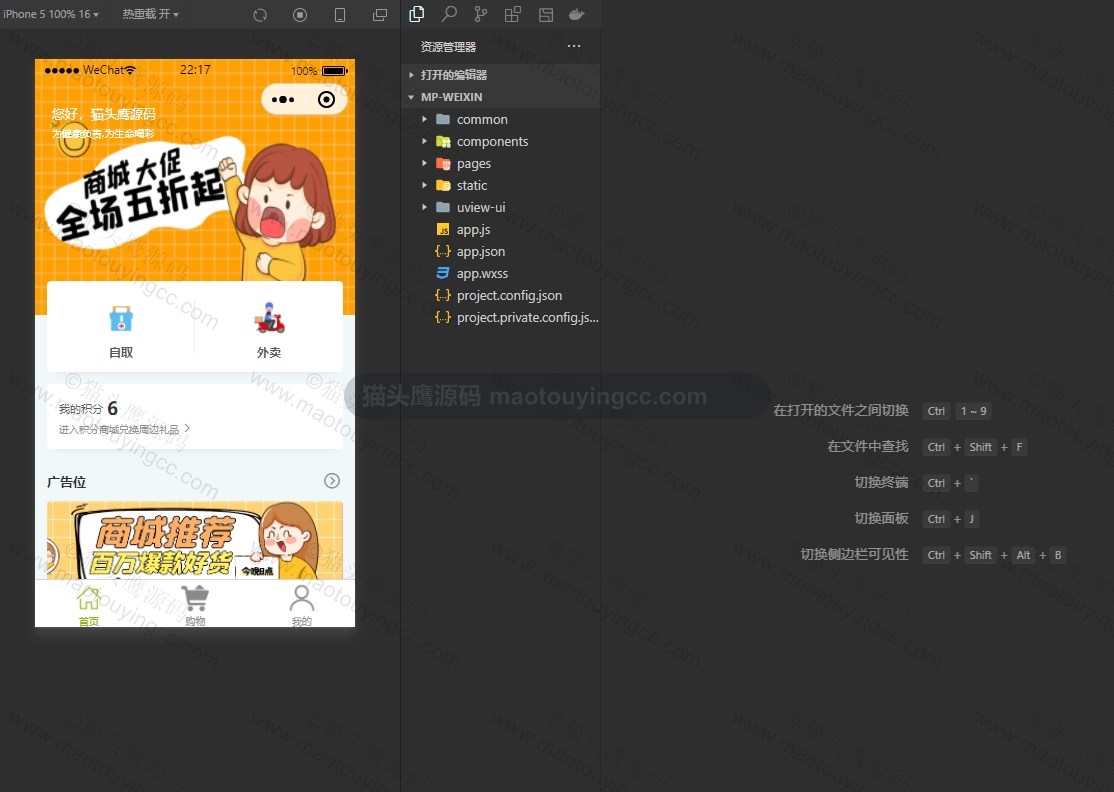Image resolution: width=1114 pixels, height=792 pixels.
Task: Click the docker whale icon
Action: (x=577, y=14)
